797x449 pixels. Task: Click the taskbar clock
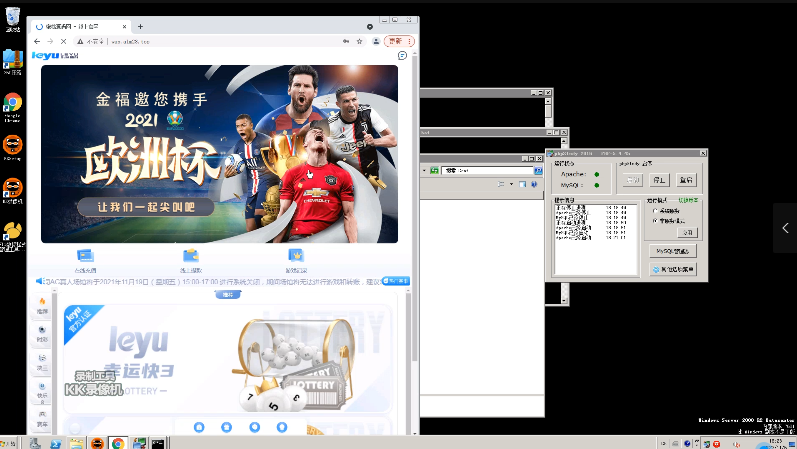[776, 443]
